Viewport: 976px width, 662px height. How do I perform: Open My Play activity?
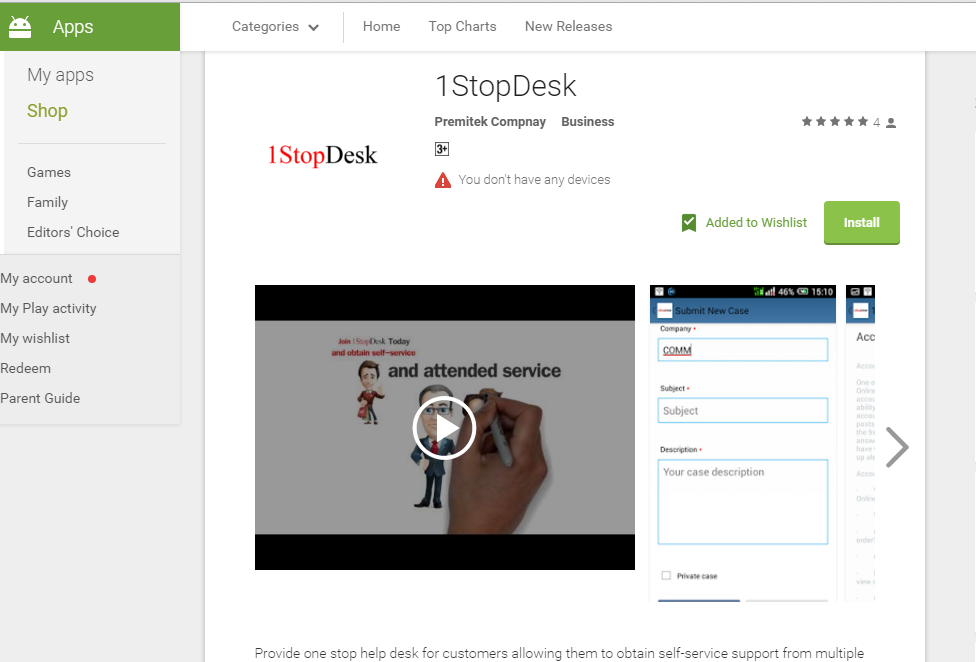point(48,309)
